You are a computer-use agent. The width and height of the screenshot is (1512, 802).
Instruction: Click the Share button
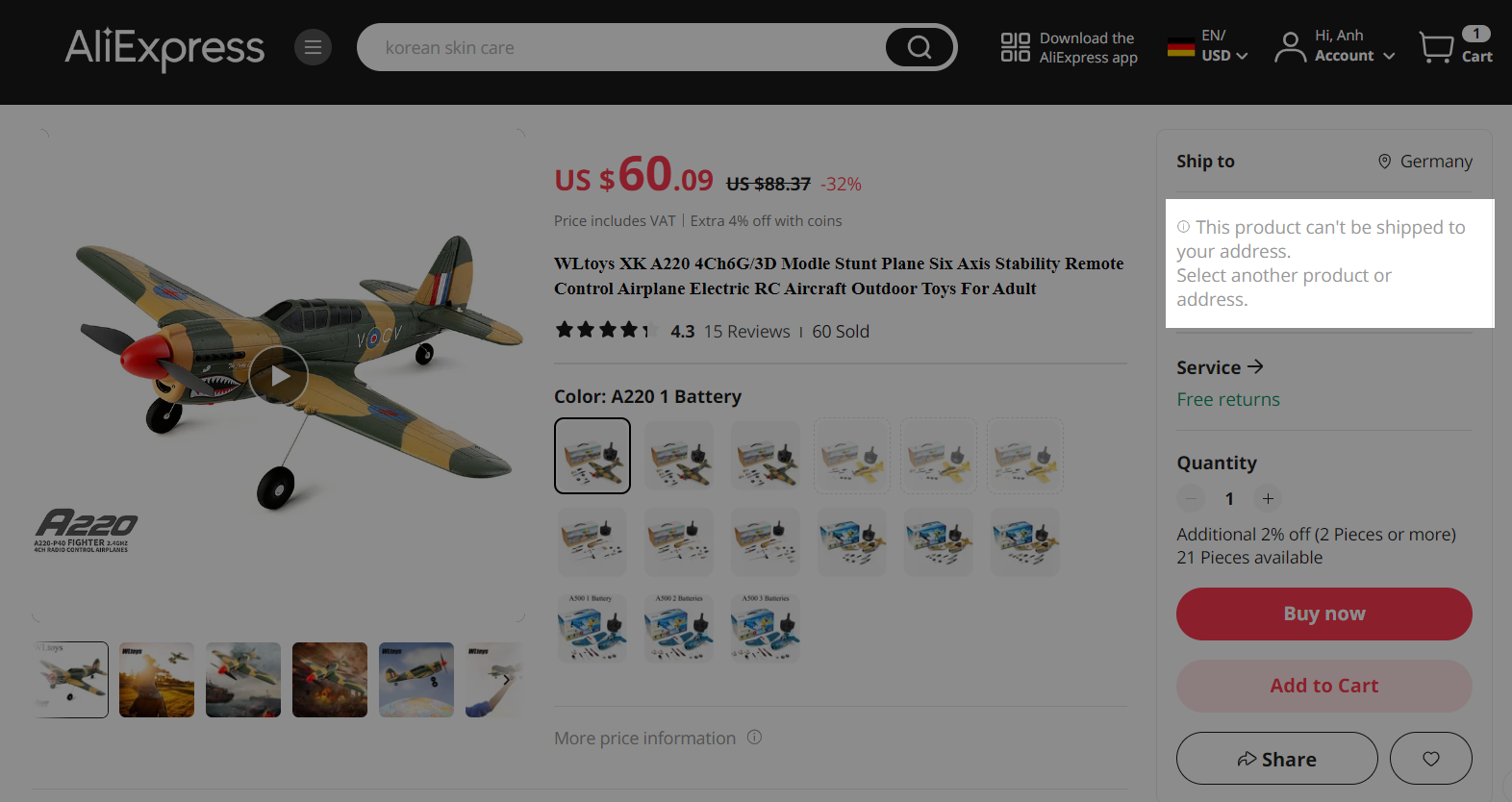(x=1276, y=759)
